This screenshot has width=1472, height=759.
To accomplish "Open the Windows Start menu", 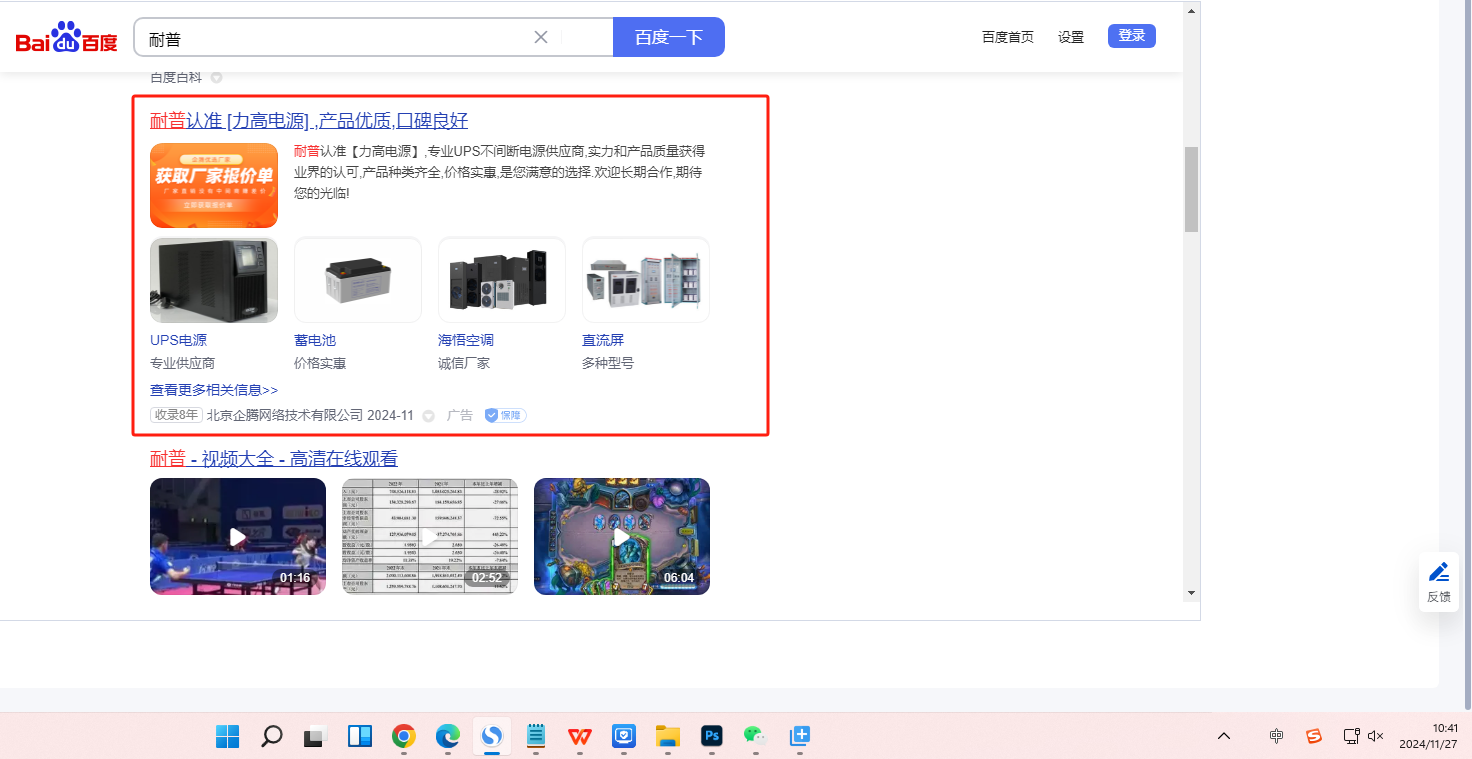I will [x=228, y=737].
